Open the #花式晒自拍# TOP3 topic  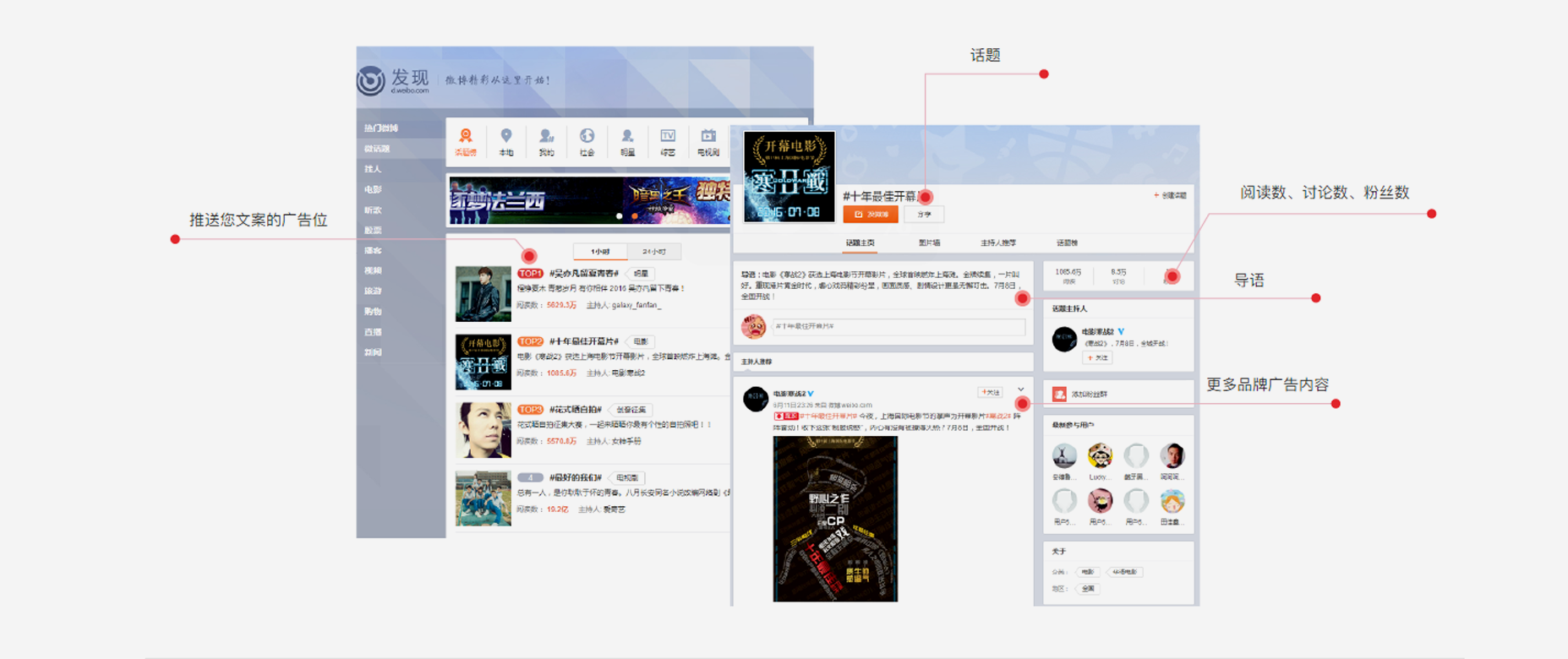575,410
